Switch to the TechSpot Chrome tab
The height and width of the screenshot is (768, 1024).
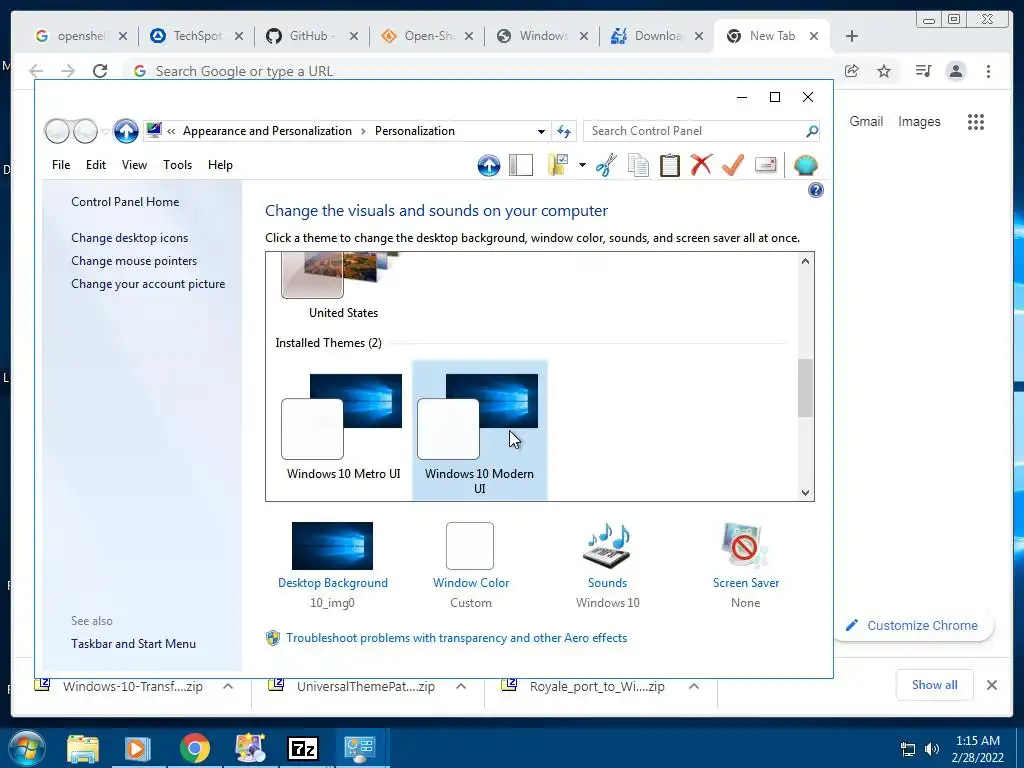(197, 36)
